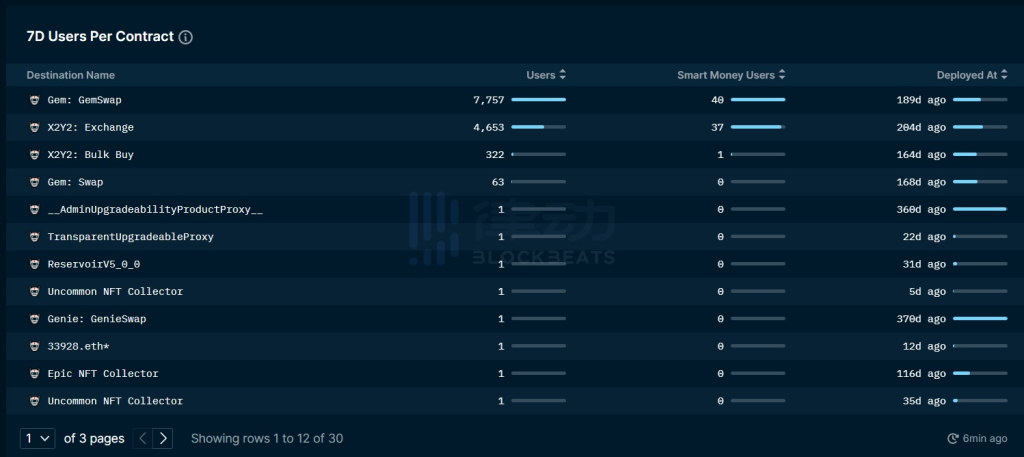Open the Gem: GemSwap contract link
The height and width of the screenshot is (457, 1024).
(84, 101)
